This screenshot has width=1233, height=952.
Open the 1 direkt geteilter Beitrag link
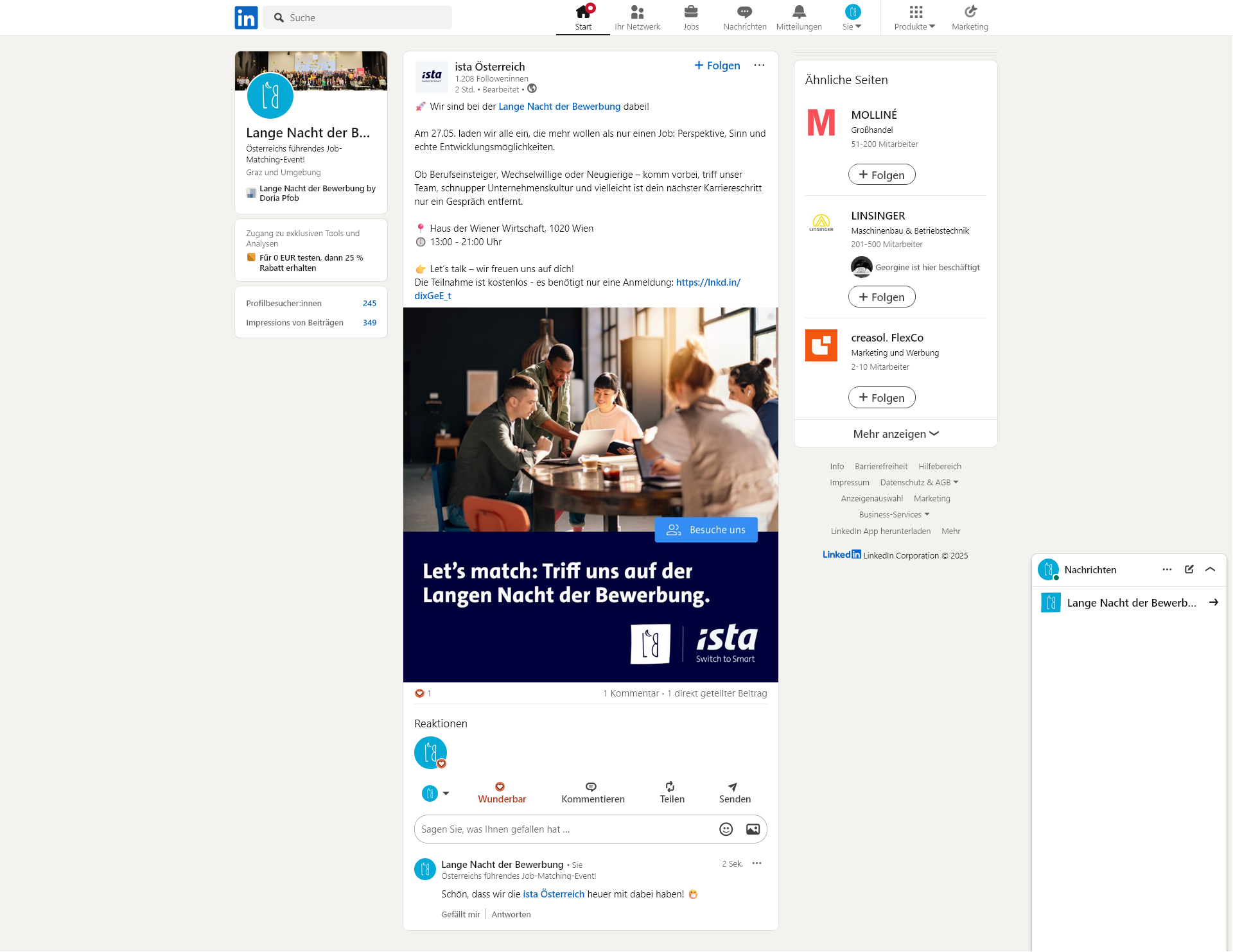(x=717, y=693)
